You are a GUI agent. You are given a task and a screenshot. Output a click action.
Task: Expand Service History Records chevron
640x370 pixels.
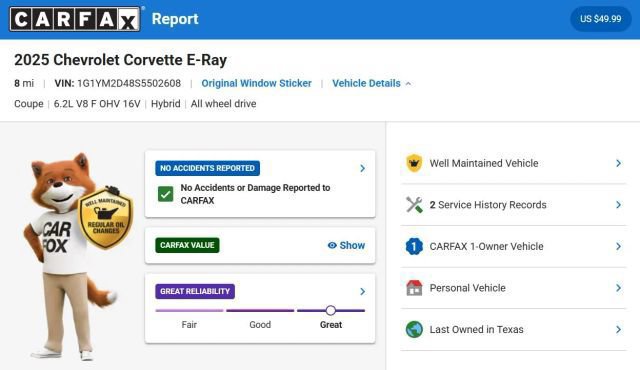[618, 205]
